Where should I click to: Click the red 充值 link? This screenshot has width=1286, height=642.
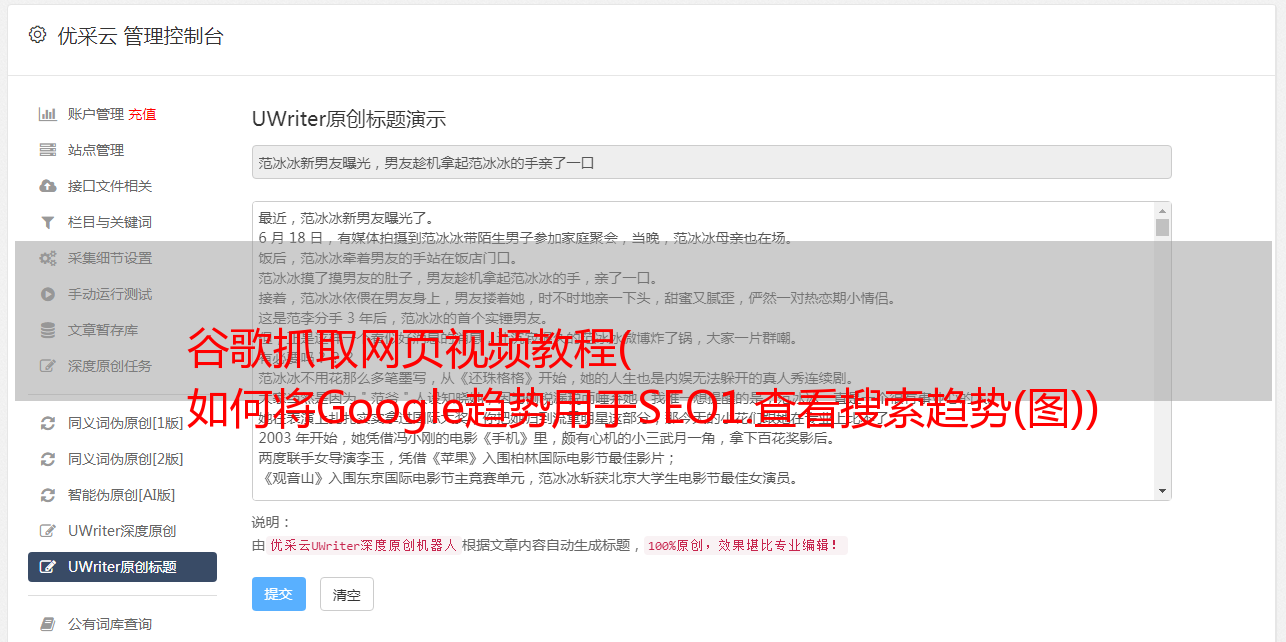142,114
